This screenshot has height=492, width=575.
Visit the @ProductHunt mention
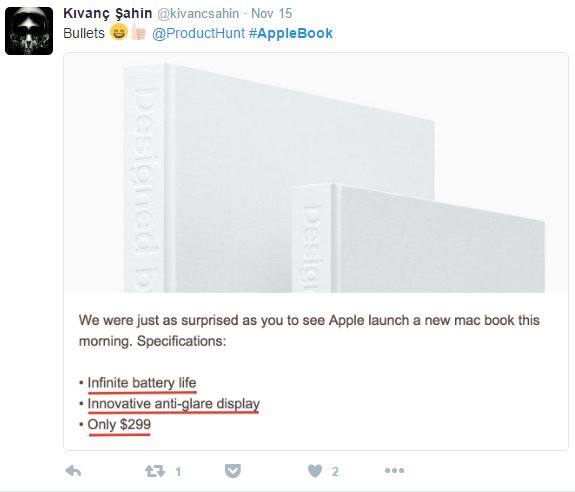[198, 33]
